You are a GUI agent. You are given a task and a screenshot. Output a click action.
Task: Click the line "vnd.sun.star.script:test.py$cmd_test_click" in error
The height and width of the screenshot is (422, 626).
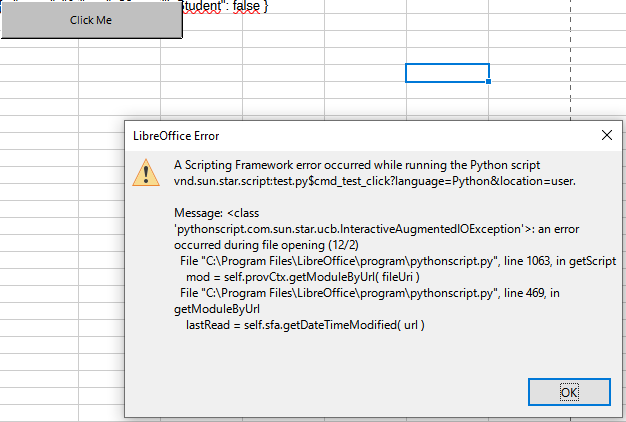(x=374, y=181)
